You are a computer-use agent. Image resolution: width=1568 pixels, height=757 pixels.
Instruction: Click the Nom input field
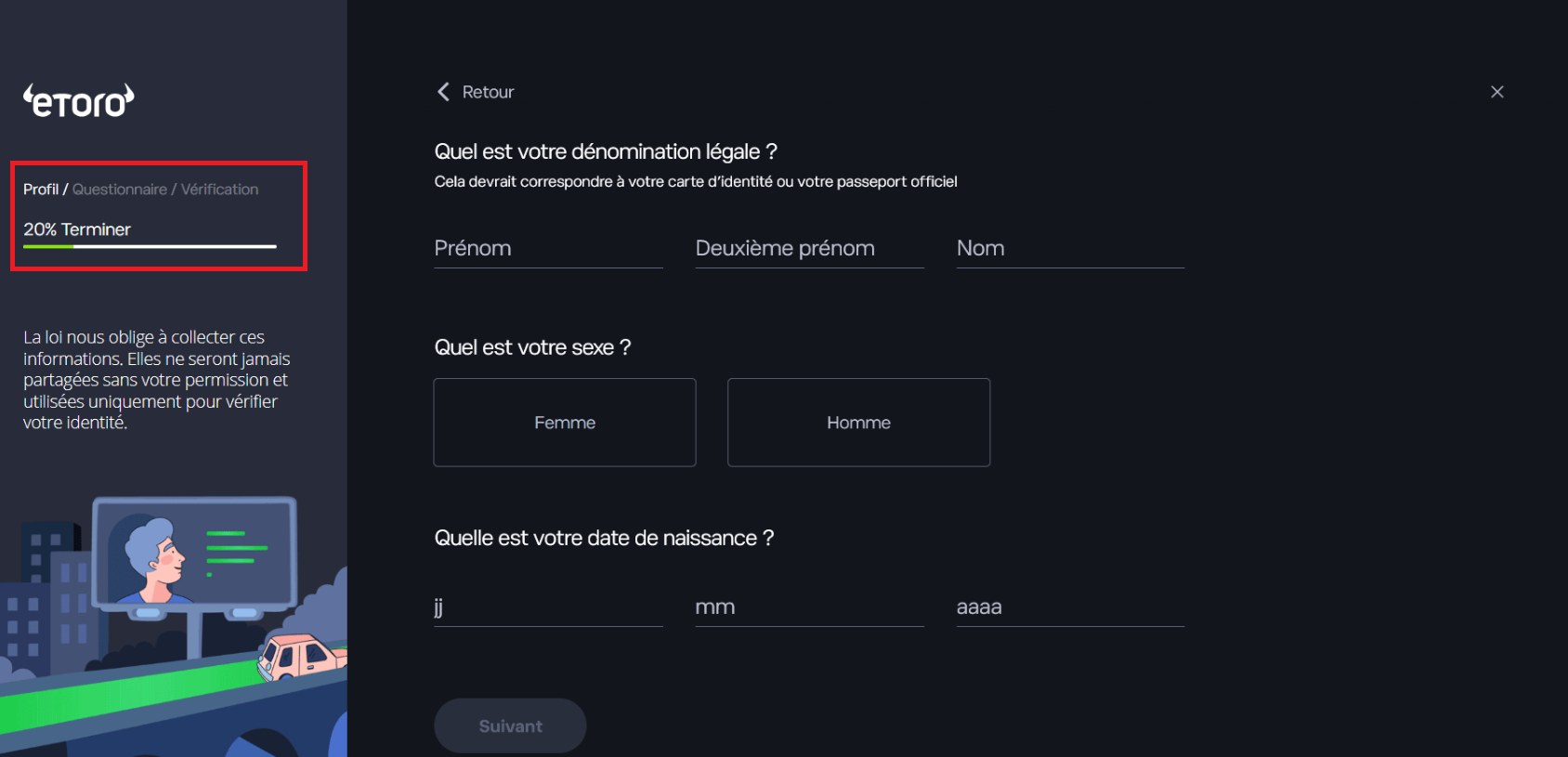pos(1069,247)
